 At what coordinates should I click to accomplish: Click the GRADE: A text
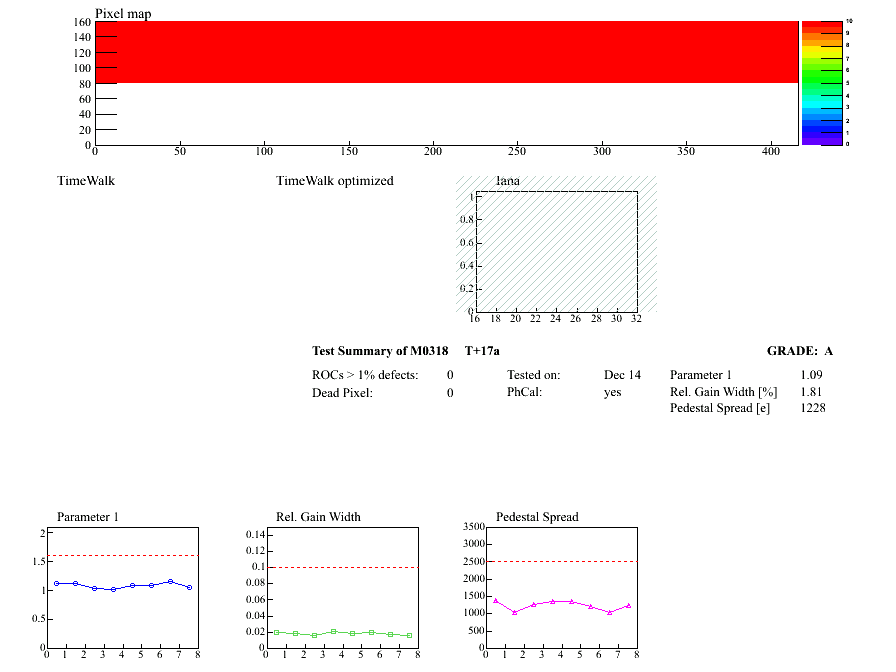pyautogui.click(x=799, y=351)
